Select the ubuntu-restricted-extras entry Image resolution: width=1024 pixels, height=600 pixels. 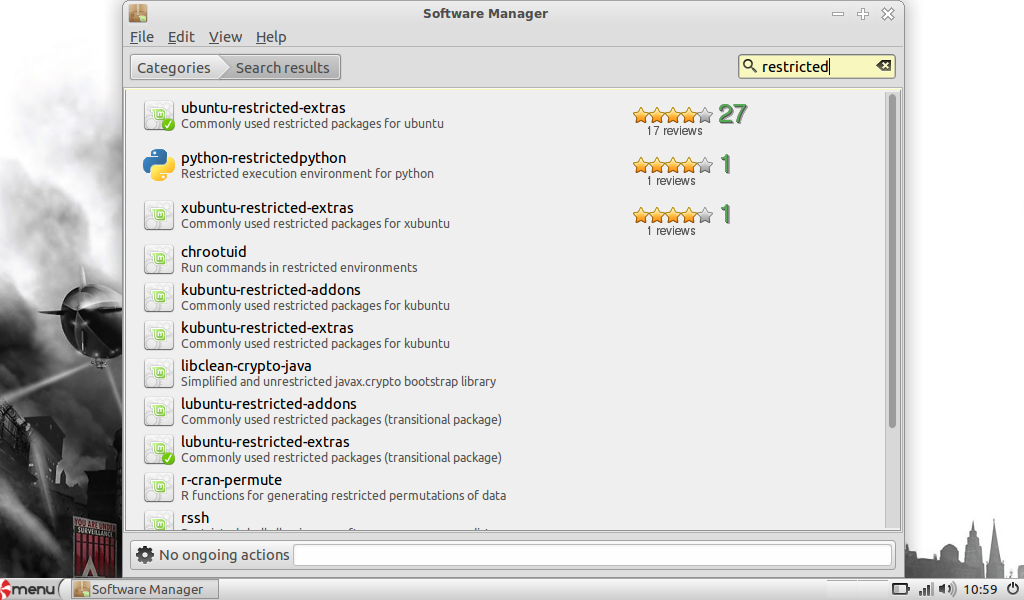pos(506,116)
